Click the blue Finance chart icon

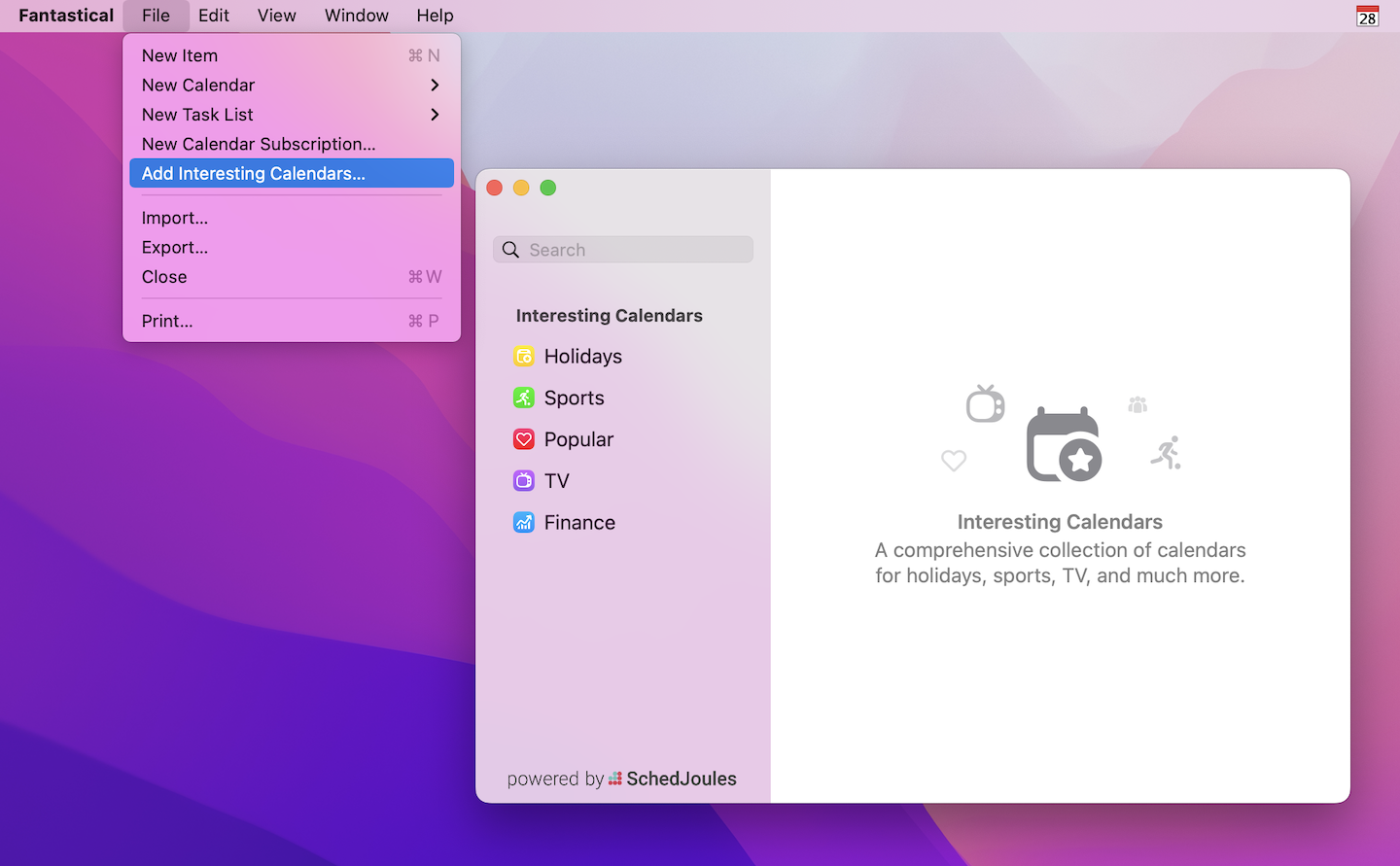524,522
